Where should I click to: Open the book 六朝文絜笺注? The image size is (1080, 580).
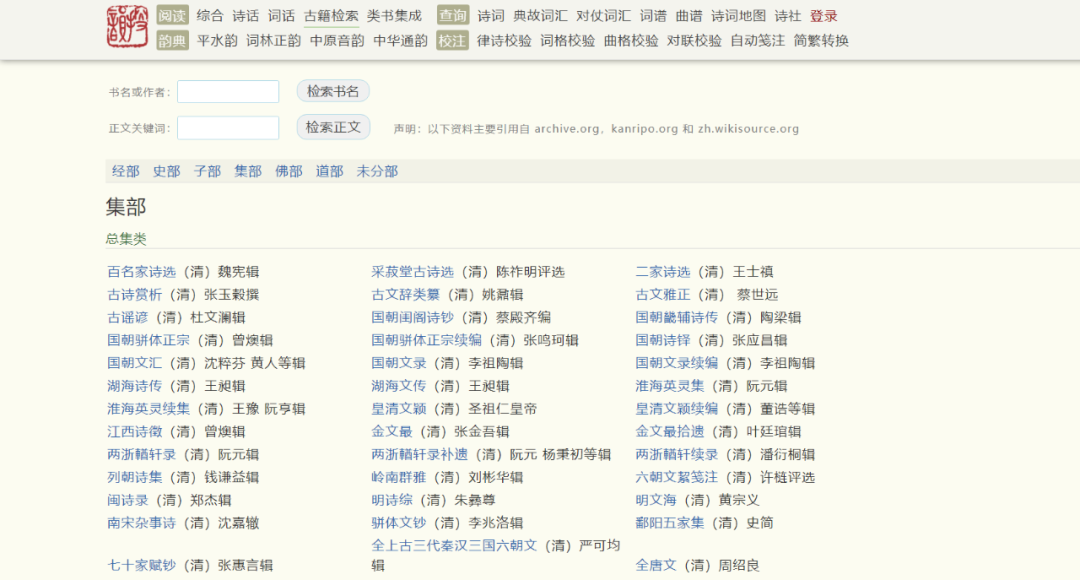pyautogui.click(x=676, y=477)
